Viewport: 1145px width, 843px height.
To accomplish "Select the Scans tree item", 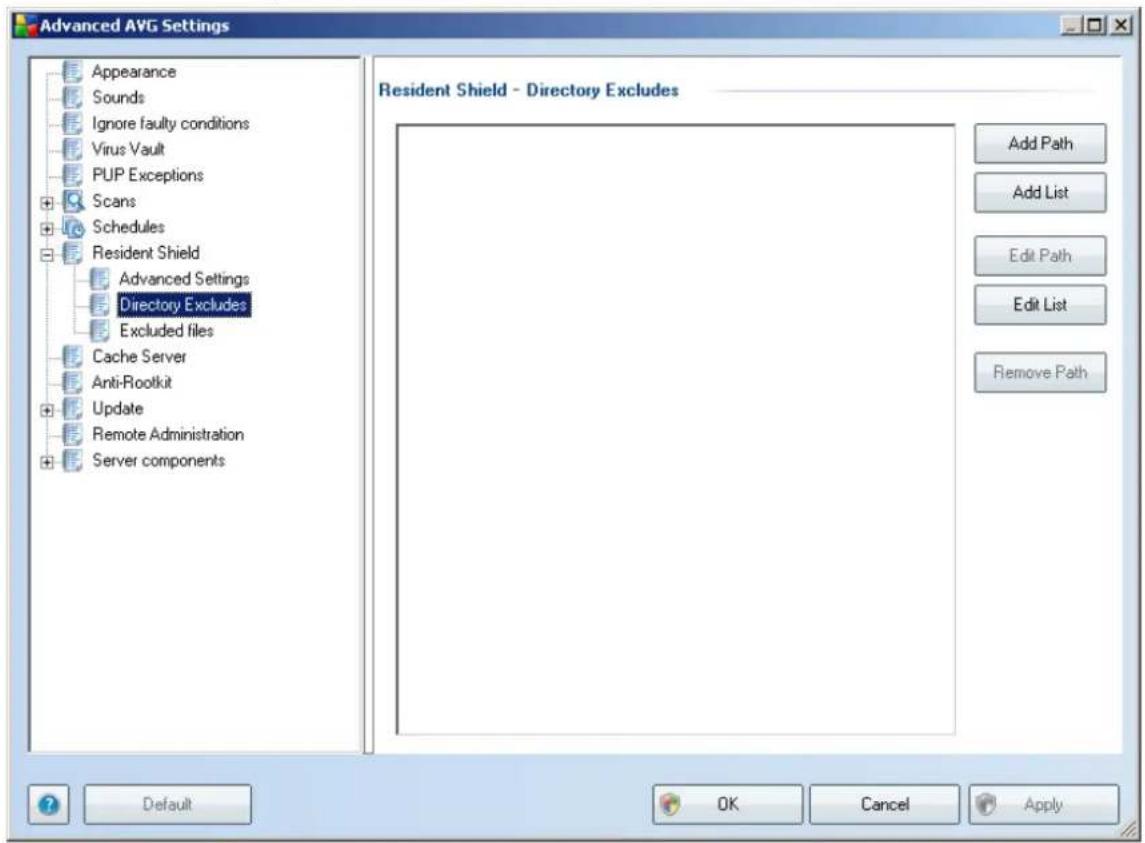I will [114, 201].
